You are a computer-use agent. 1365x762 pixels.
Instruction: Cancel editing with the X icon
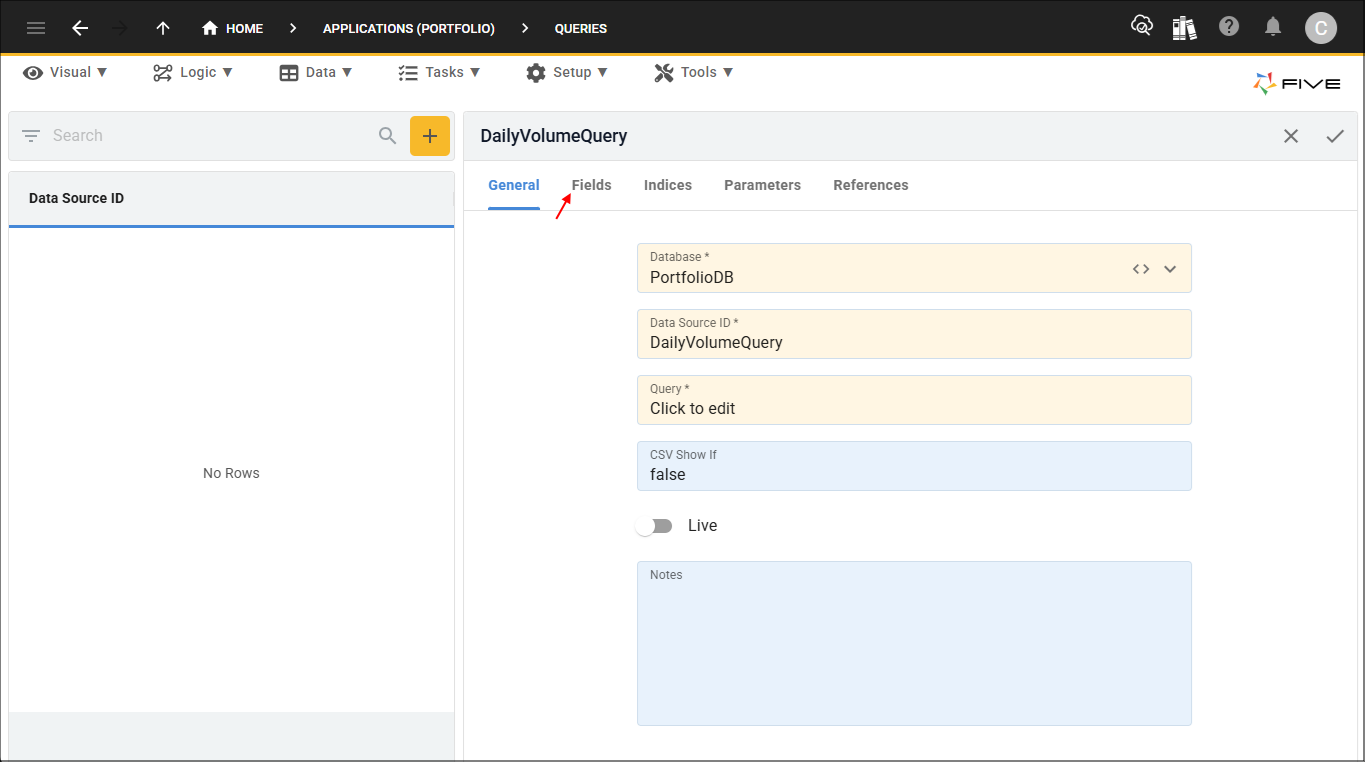point(1291,136)
